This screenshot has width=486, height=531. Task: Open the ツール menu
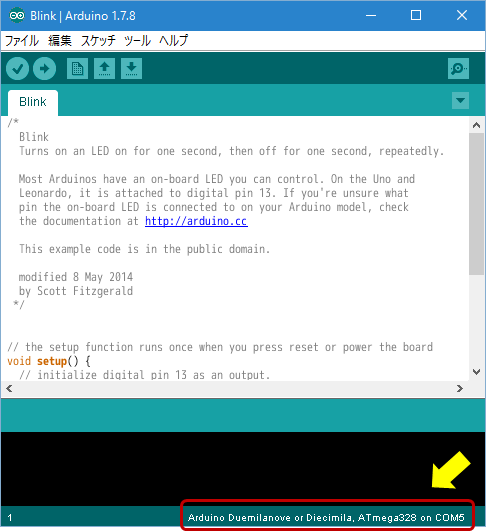pyautogui.click(x=137, y=41)
